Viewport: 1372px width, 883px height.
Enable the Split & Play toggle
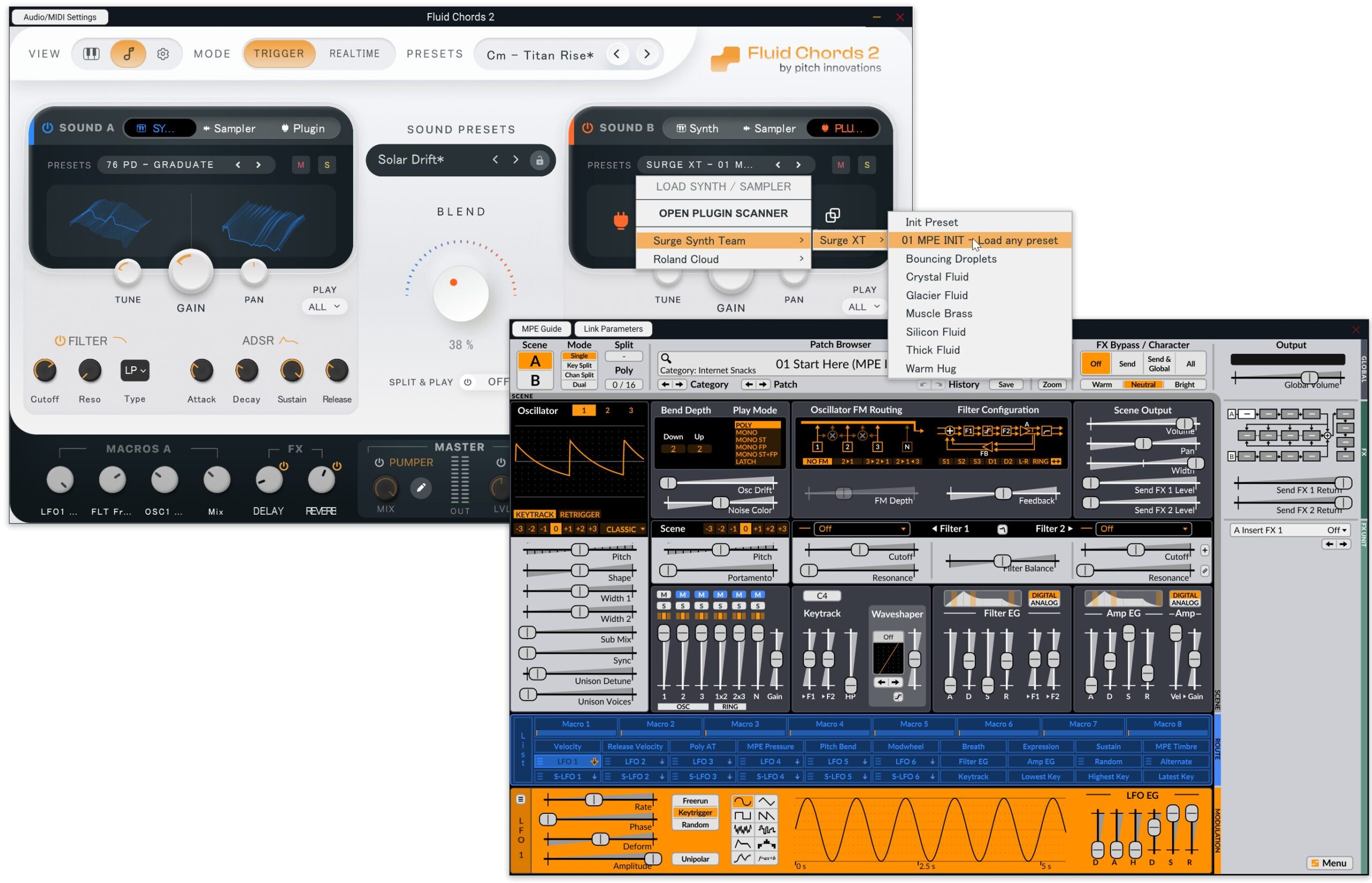click(468, 382)
